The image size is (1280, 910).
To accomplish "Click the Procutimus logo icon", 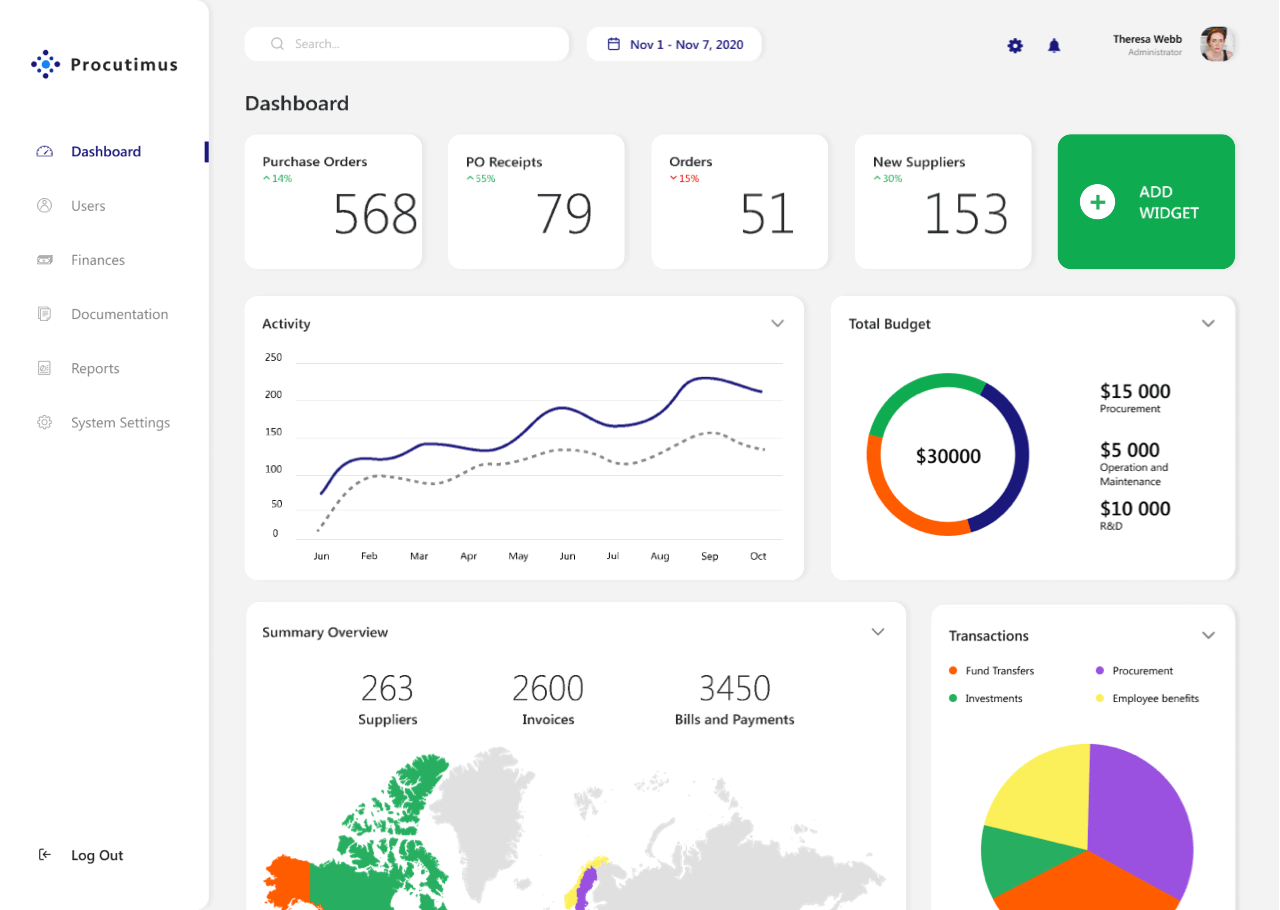I will pyautogui.click(x=46, y=65).
